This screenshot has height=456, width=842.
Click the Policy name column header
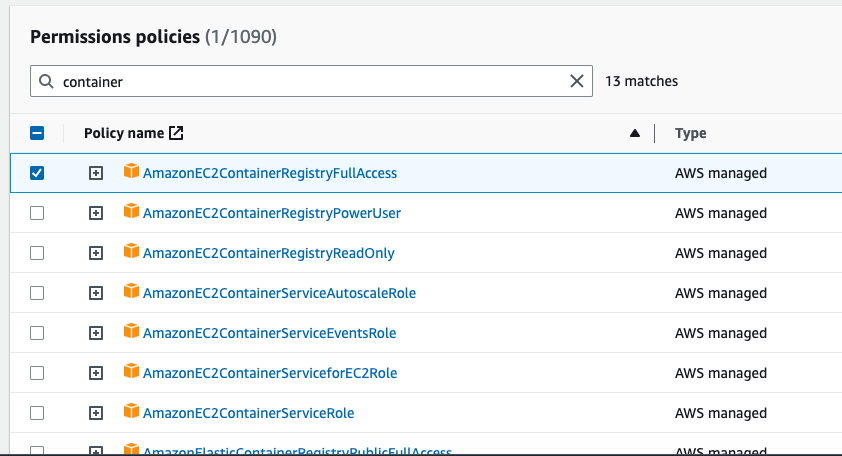click(124, 133)
